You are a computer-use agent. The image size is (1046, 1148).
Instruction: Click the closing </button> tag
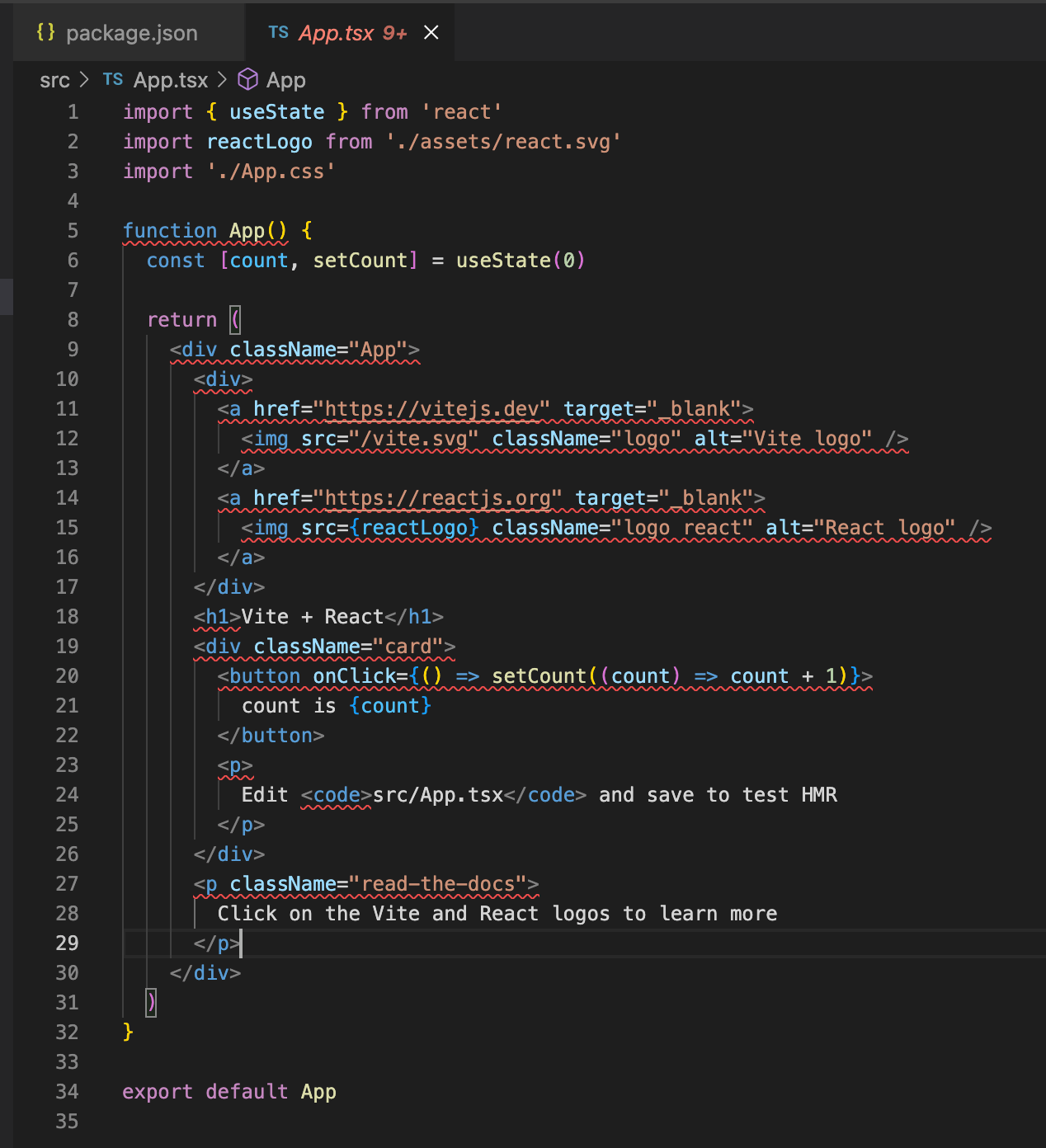coord(271,736)
